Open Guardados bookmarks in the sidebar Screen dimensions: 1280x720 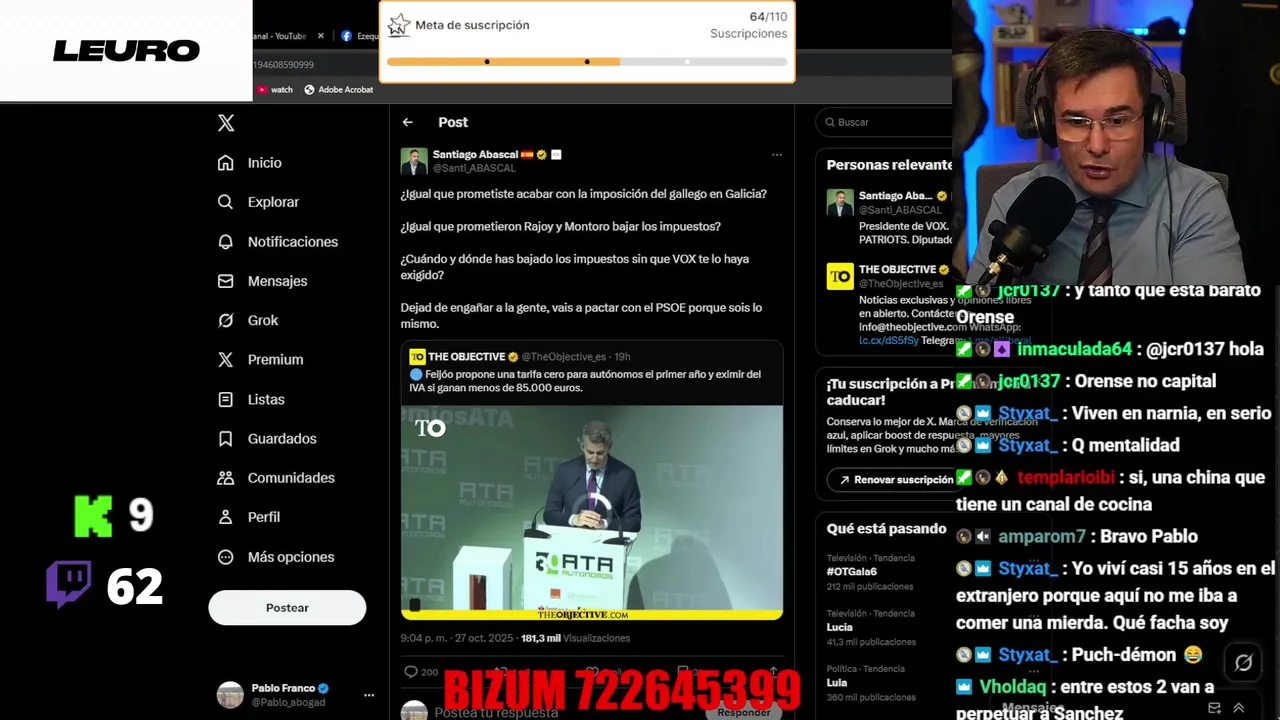(x=267, y=438)
